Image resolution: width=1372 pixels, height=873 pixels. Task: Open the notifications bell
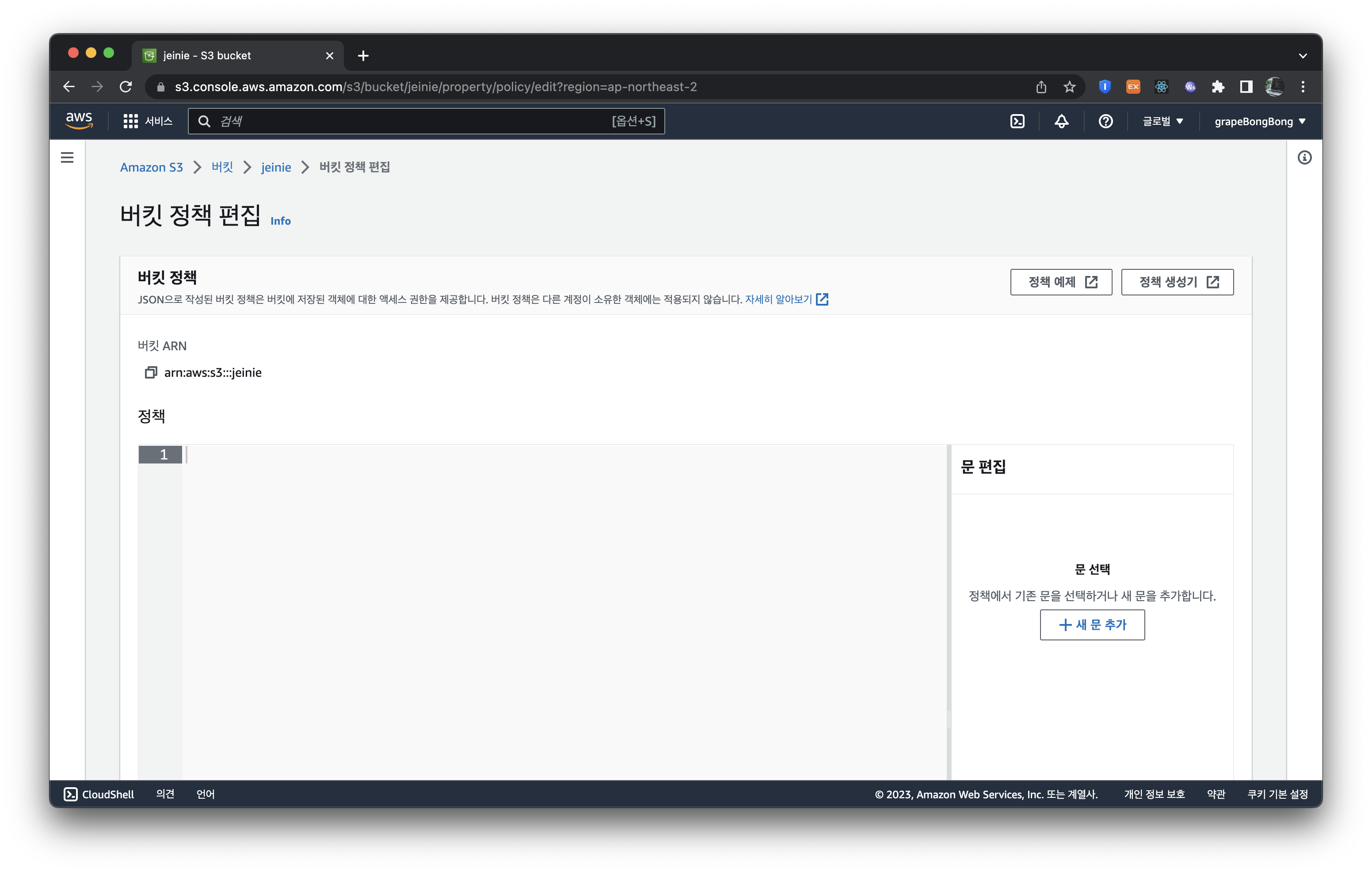tap(1061, 122)
